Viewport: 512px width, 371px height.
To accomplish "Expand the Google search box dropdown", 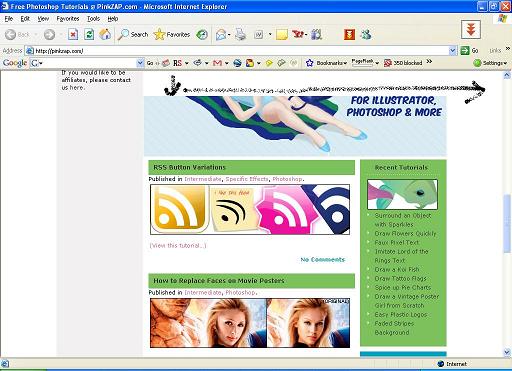I will tap(140, 63).
